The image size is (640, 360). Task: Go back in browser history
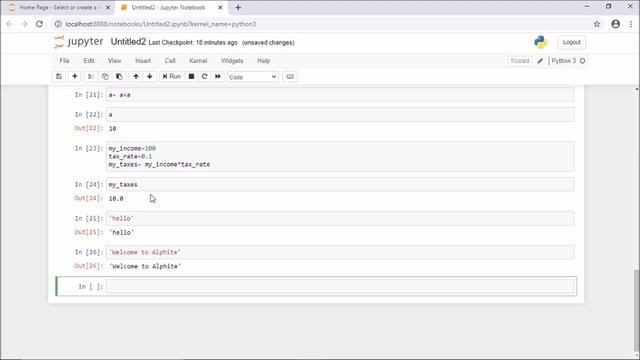pyautogui.click(x=9, y=24)
